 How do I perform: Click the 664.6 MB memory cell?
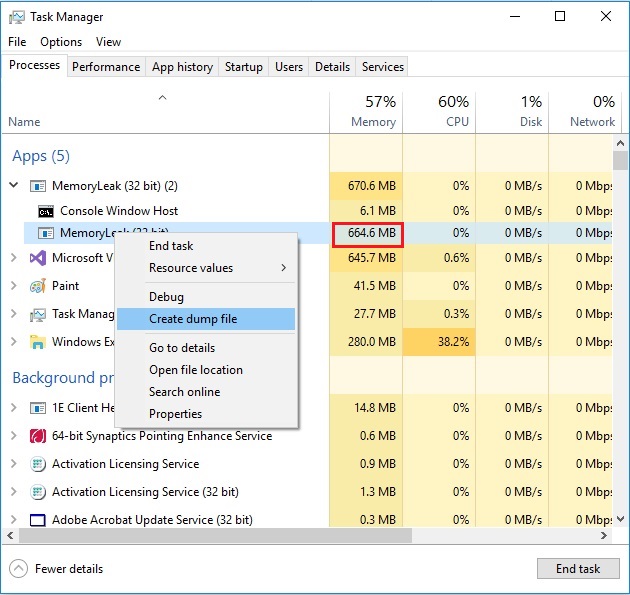(368, 234)
